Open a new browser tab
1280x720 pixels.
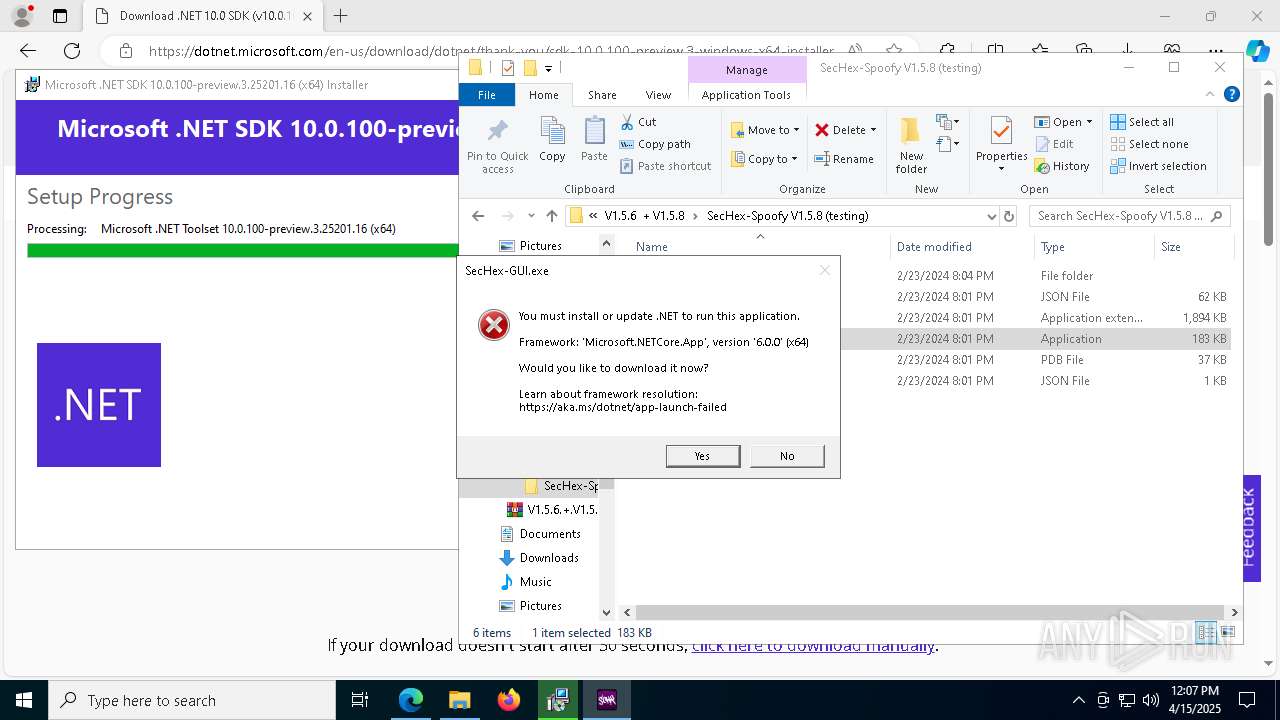tap(340, 16)
